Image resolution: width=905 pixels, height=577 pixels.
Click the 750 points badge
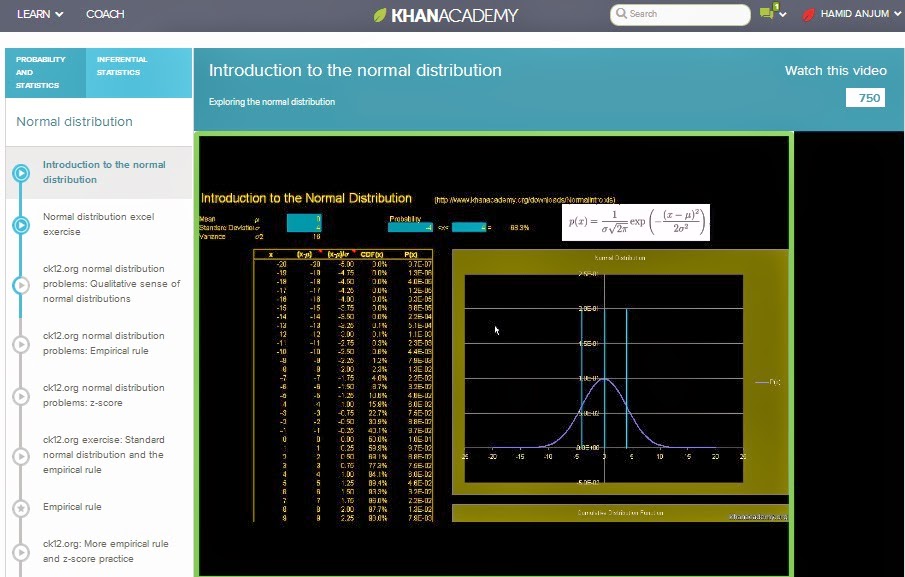pos(865,98)
